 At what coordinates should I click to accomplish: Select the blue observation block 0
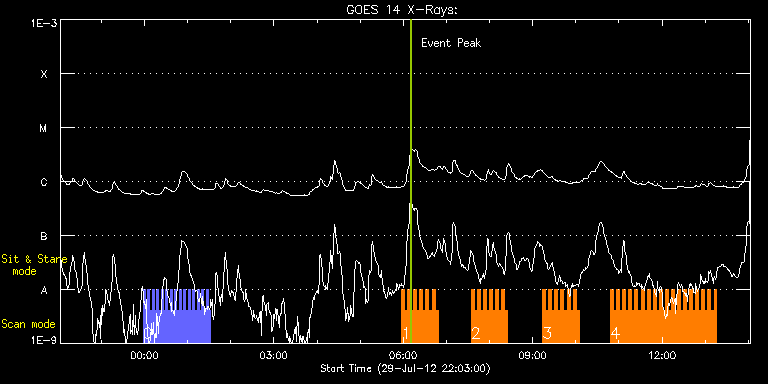[177, 316]
